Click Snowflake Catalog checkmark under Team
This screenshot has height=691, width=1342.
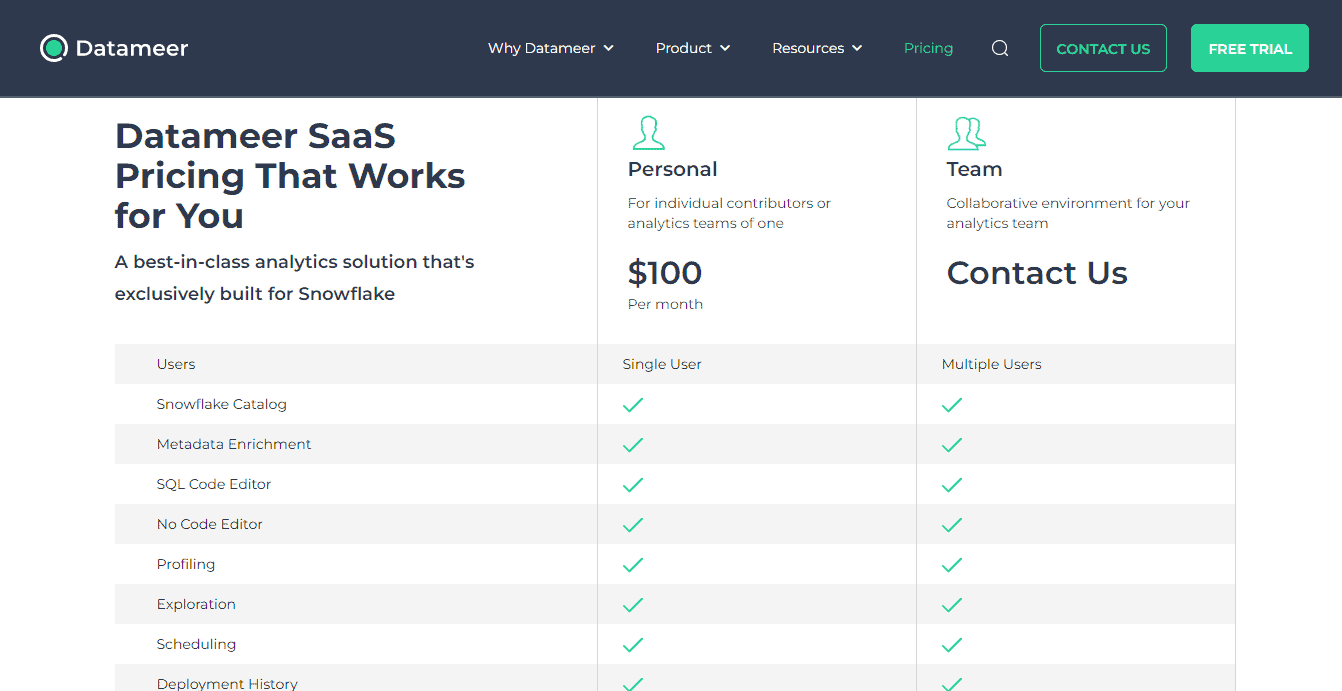click(952, 404)
